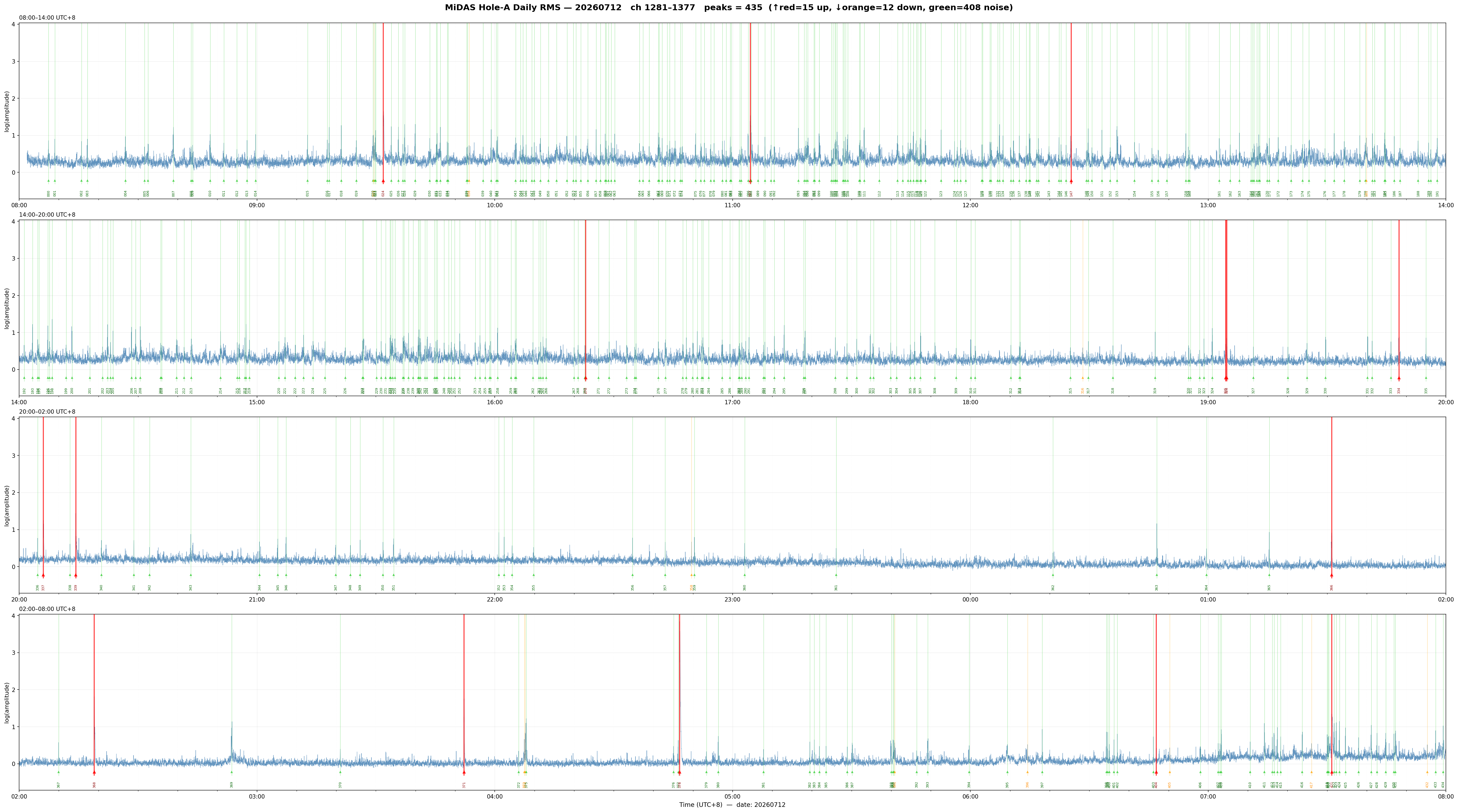The image size is (1458, 812).
Task: Click the orange down marker labeled 417
Action: (1311, 772)
